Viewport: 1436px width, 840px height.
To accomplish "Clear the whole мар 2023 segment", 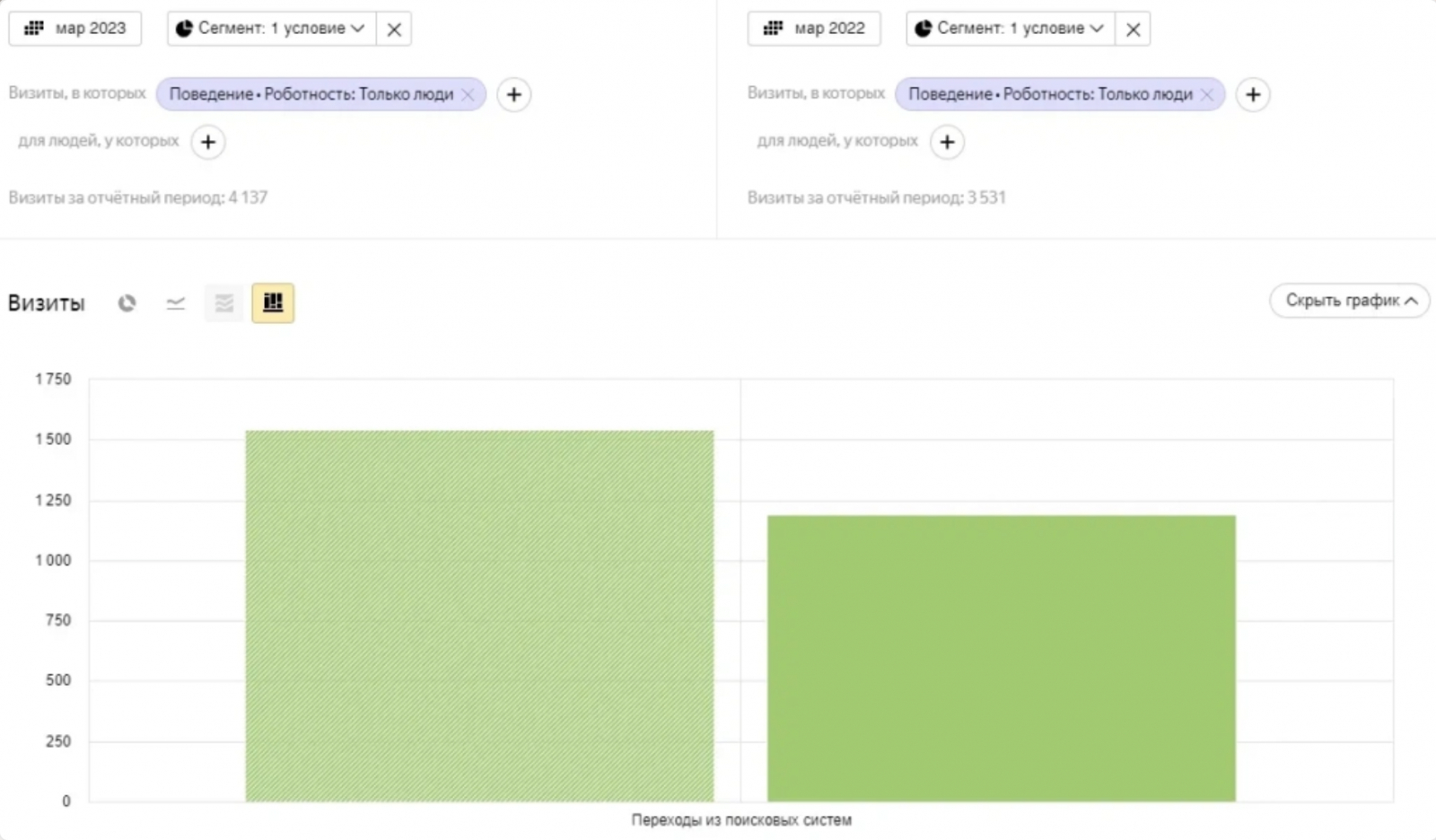I will point(394,29).
